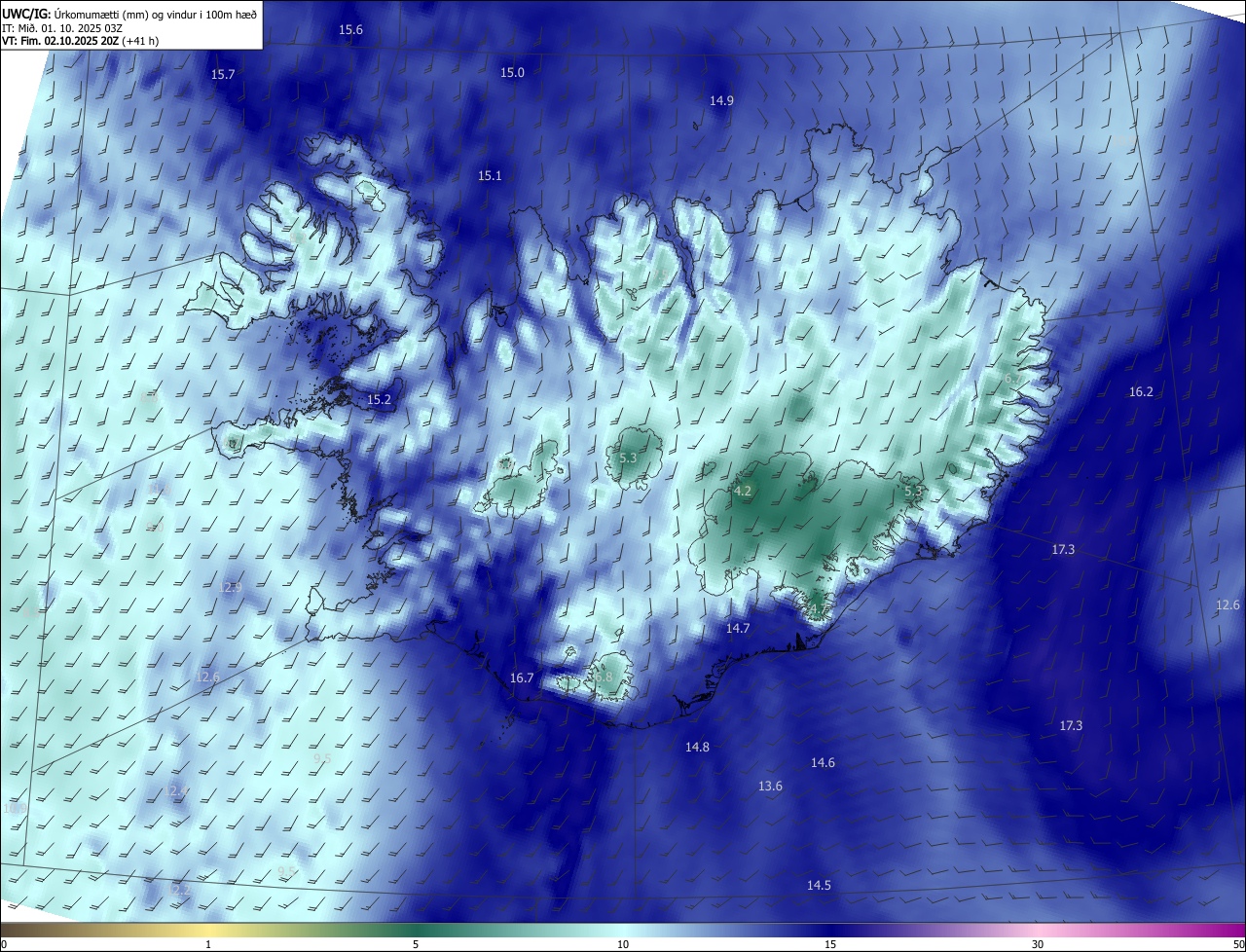1246x952 pixels.
Task: Click the 13.6 value label
Action: tap(770, 787)
